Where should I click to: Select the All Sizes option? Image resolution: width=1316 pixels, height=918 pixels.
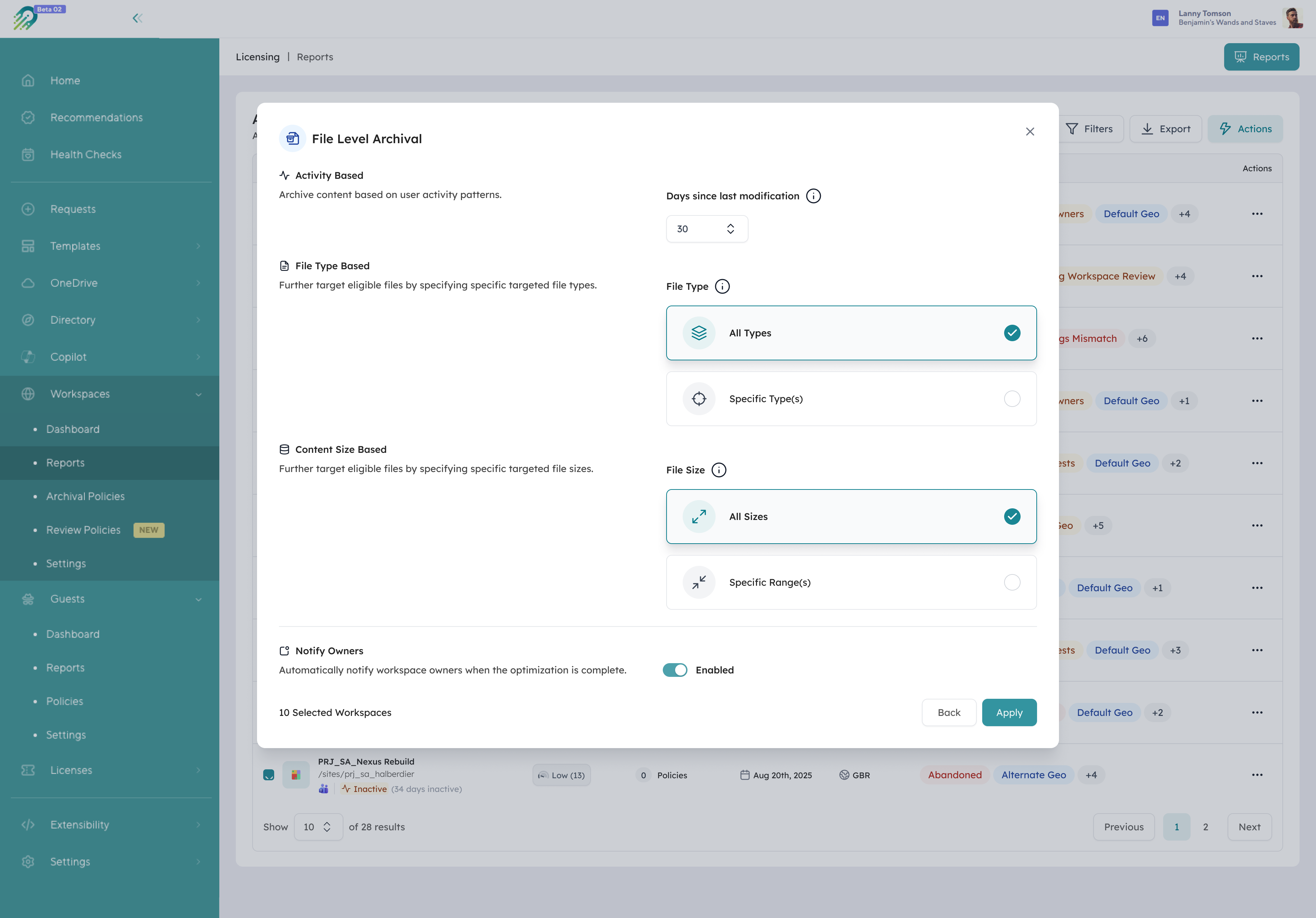point(851,516)
